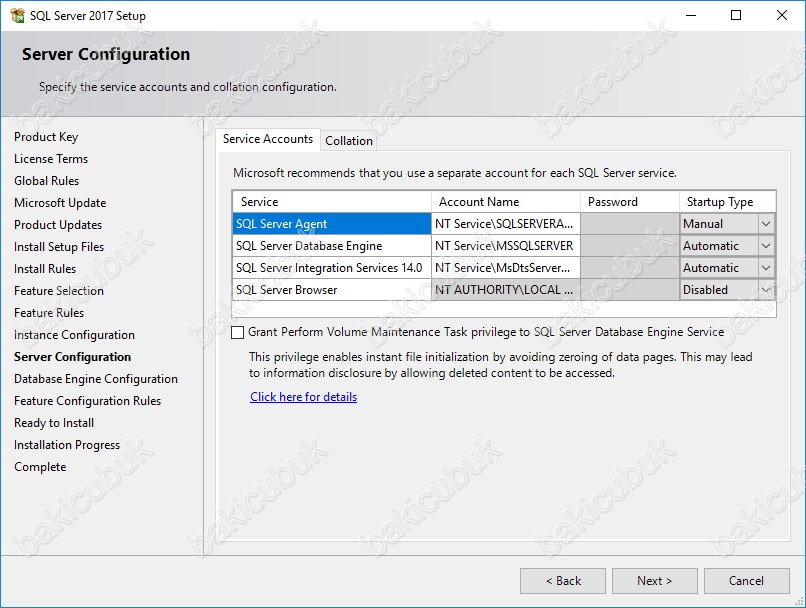Click the Next button

coord(654,581)
